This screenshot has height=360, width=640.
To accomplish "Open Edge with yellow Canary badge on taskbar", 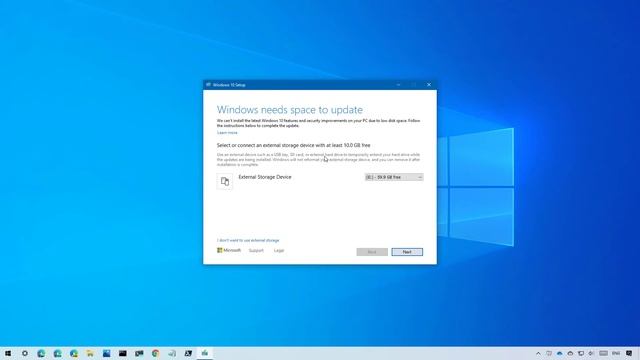I will pos(74,353).
